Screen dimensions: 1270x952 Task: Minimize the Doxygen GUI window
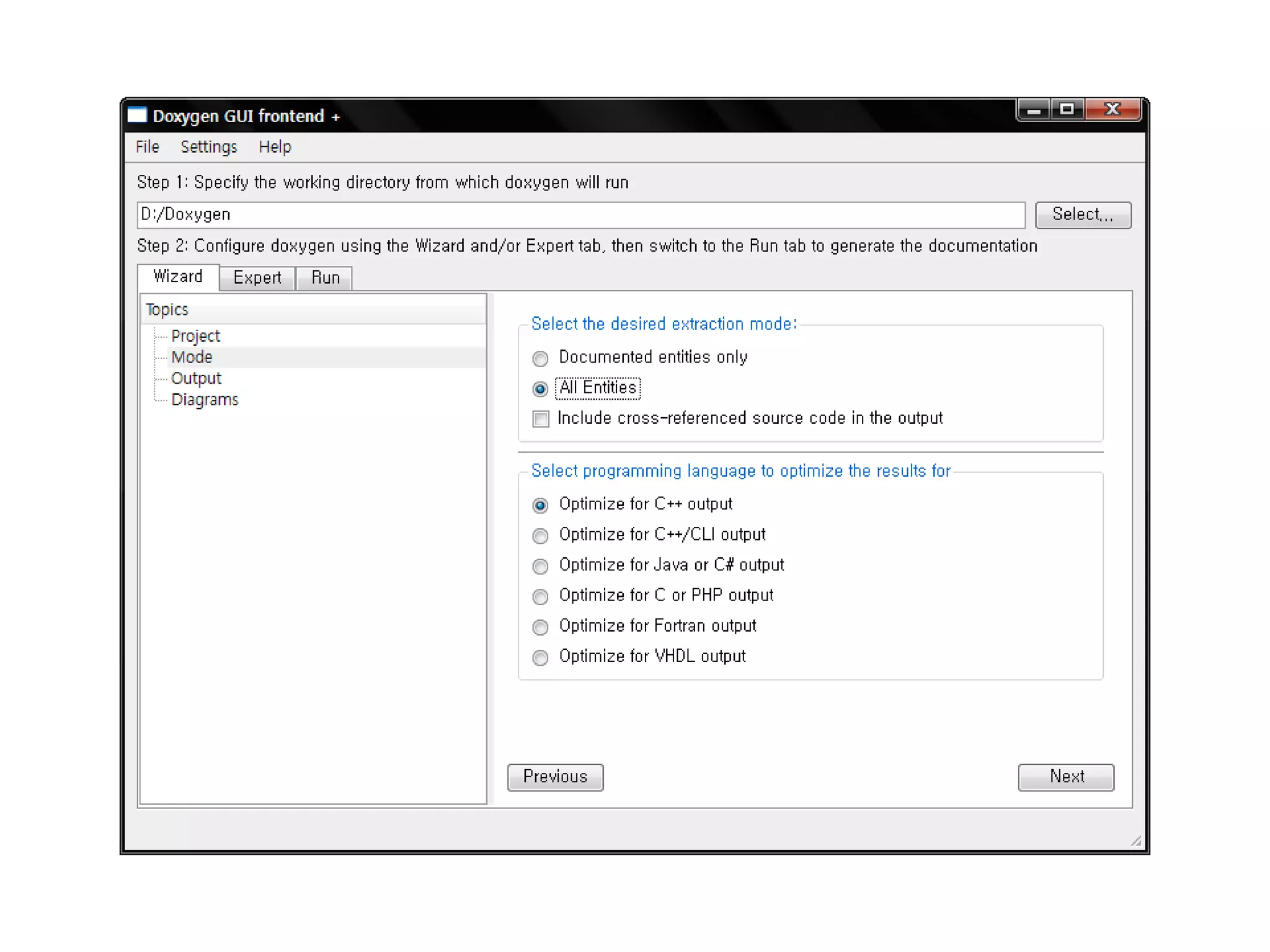point(1034,110)
